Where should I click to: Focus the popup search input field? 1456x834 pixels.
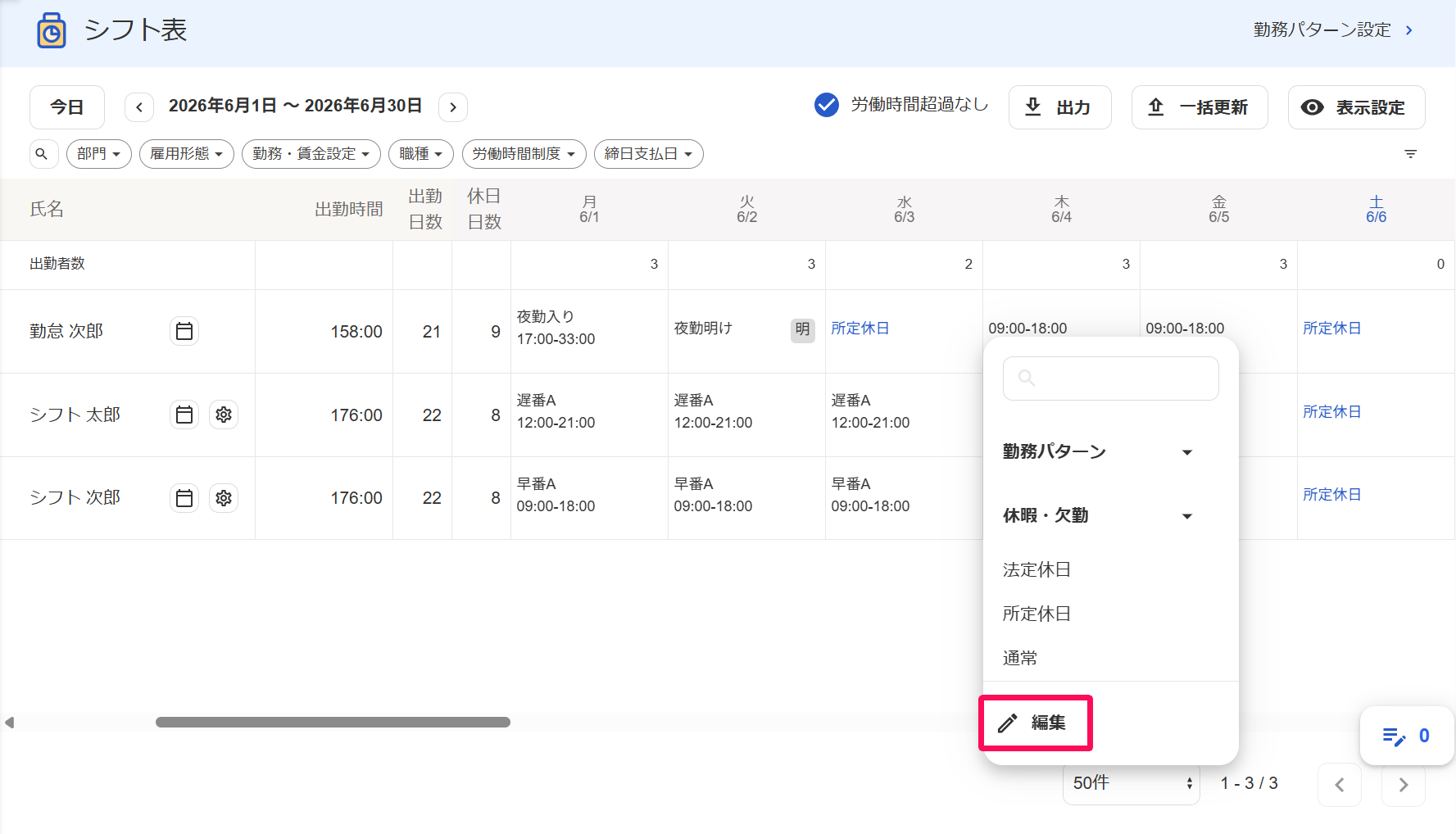pyautogui.click(x=1111, y=378)
